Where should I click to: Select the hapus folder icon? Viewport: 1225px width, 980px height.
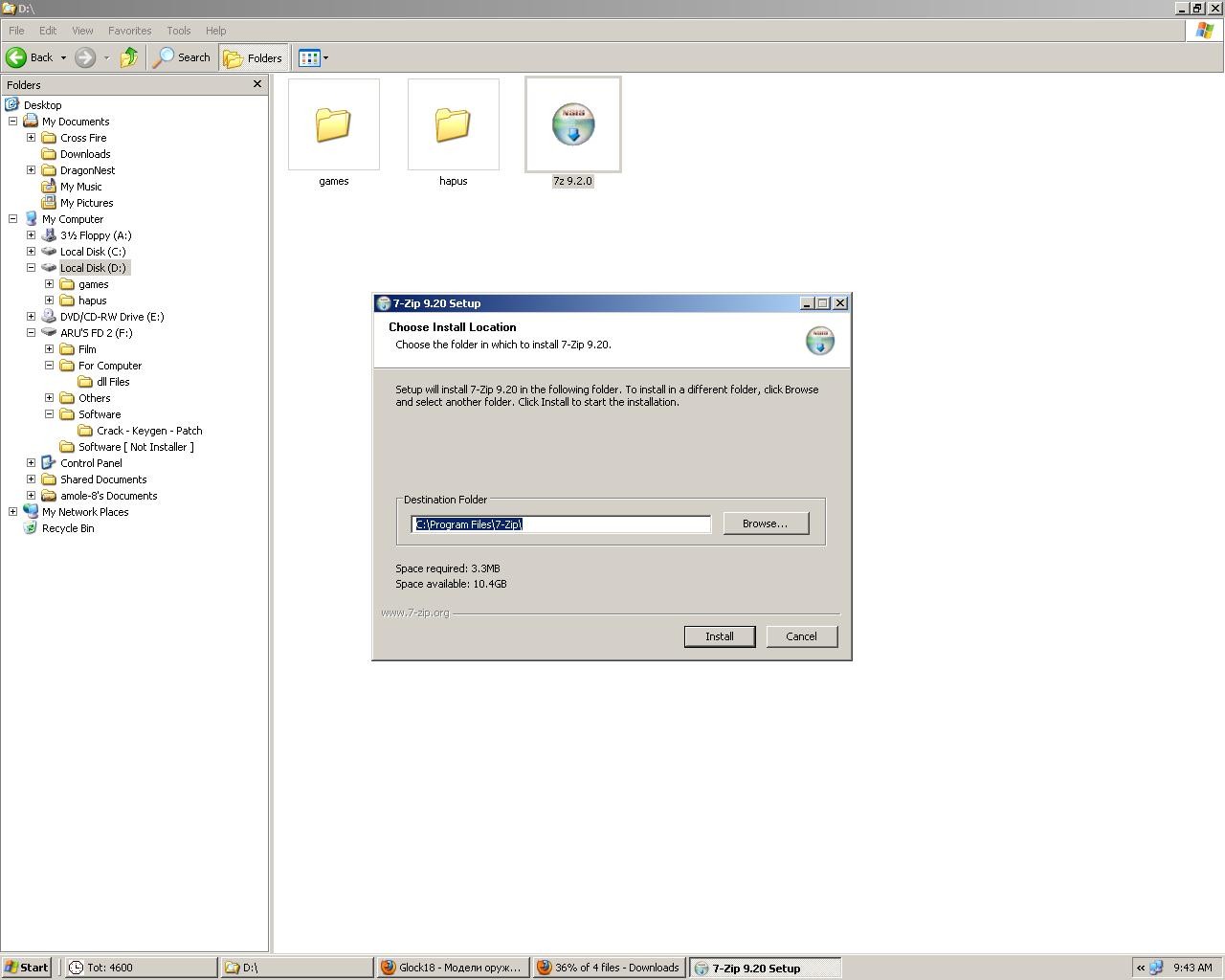(x=453, y=125)
